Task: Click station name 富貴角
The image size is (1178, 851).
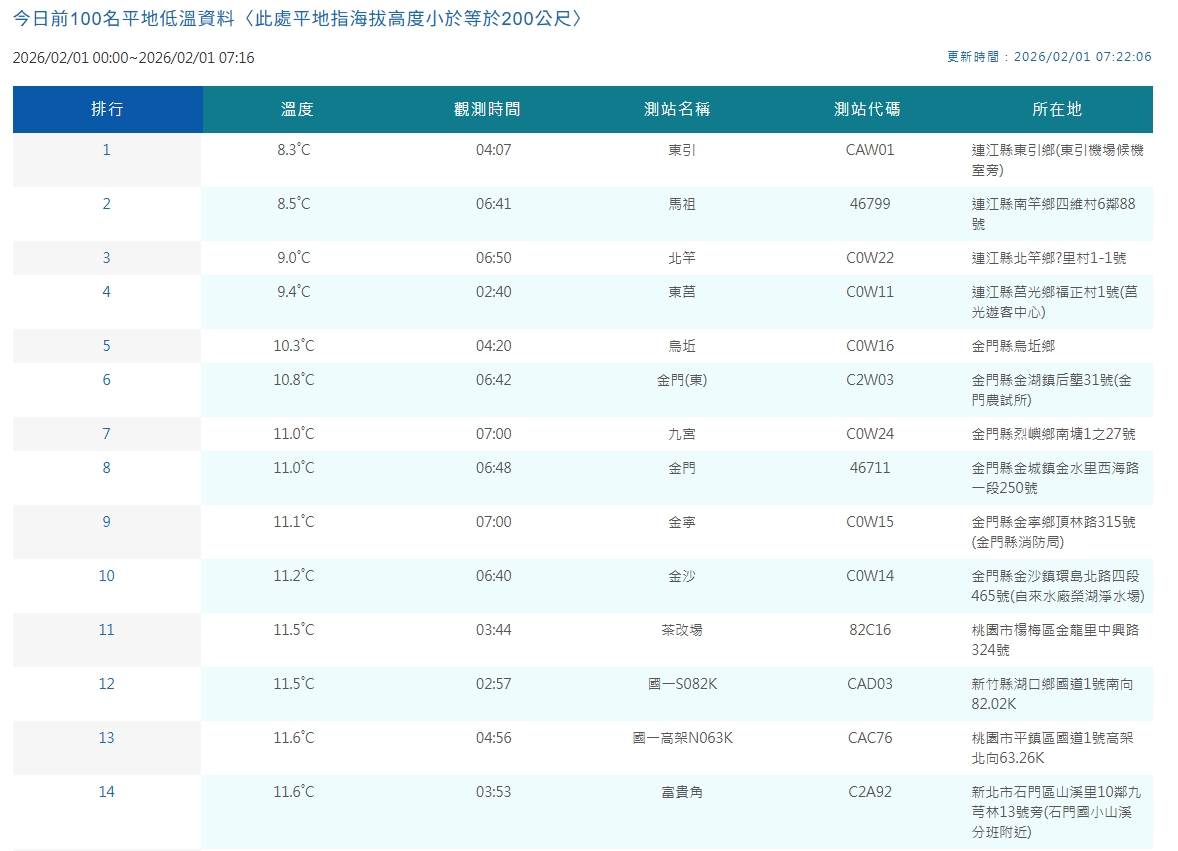Action: tap(682, 792)
